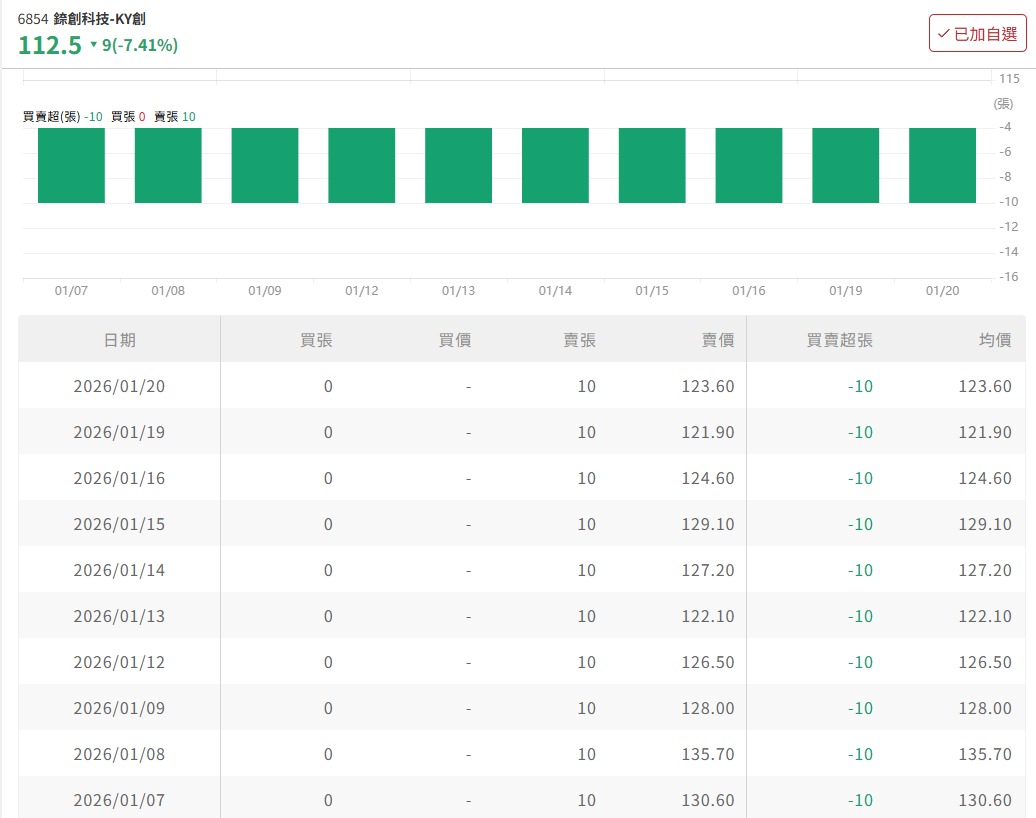Click the 買賣超(張) legend label
Screen dimensions: 1036x818
click(51, 117)
